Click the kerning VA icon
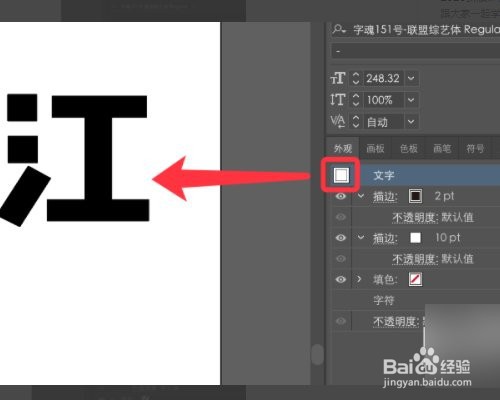Image resolution: width=500 pixels, height=400 pixels. coord(337,121)
